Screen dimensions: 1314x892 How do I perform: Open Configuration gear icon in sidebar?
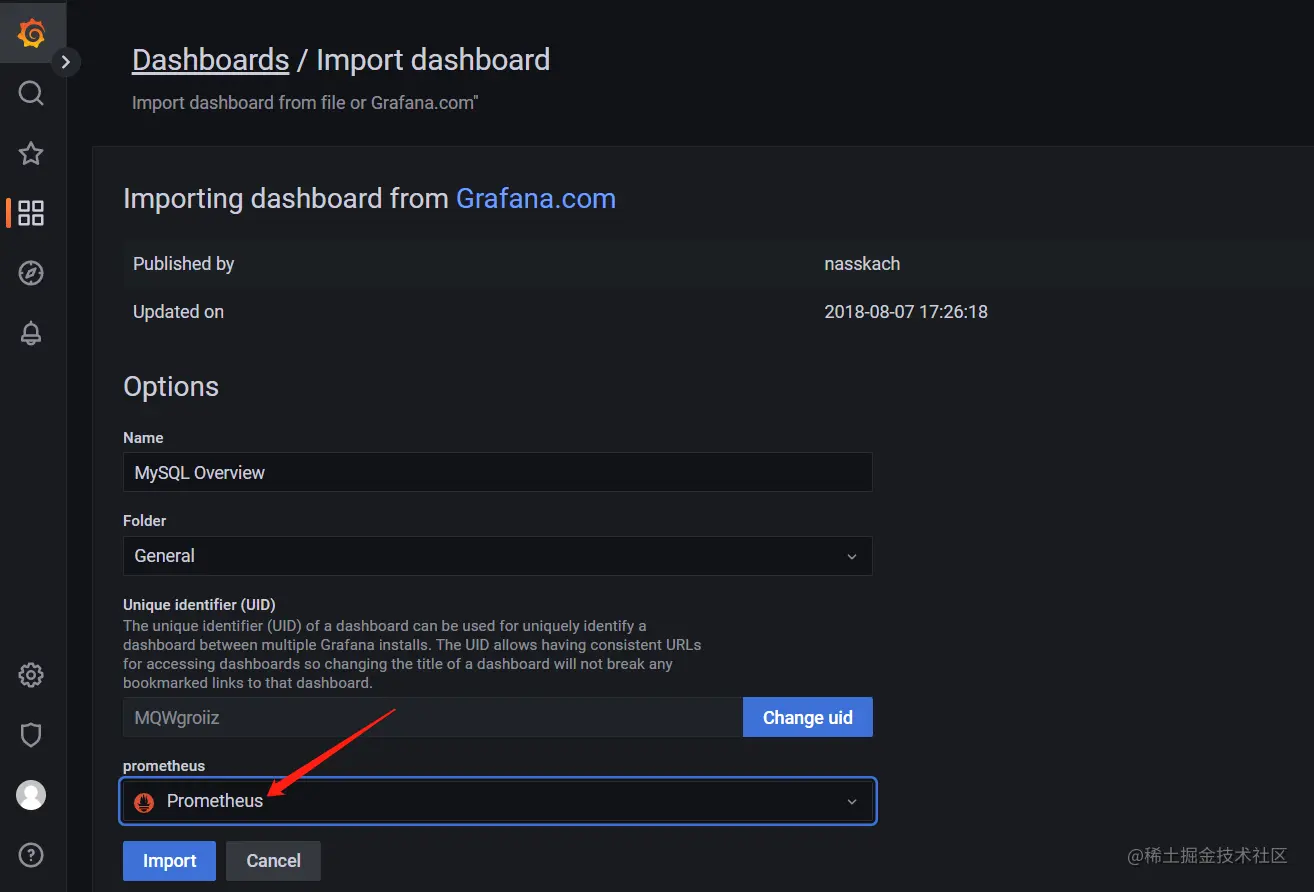click(32, 675)
